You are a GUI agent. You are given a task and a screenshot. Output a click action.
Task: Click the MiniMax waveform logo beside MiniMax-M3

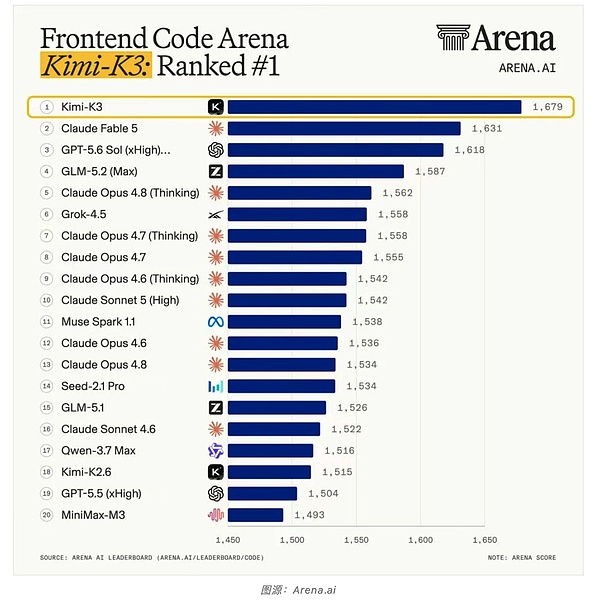point(215,515)
